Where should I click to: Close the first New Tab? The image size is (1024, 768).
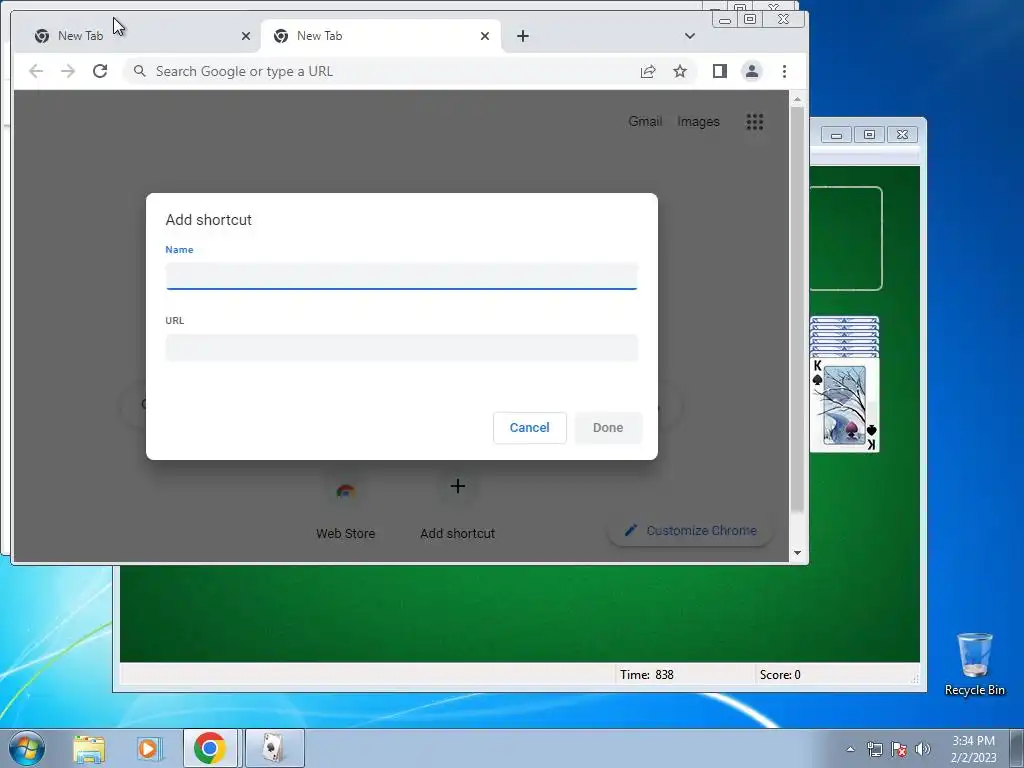point(246,36)
